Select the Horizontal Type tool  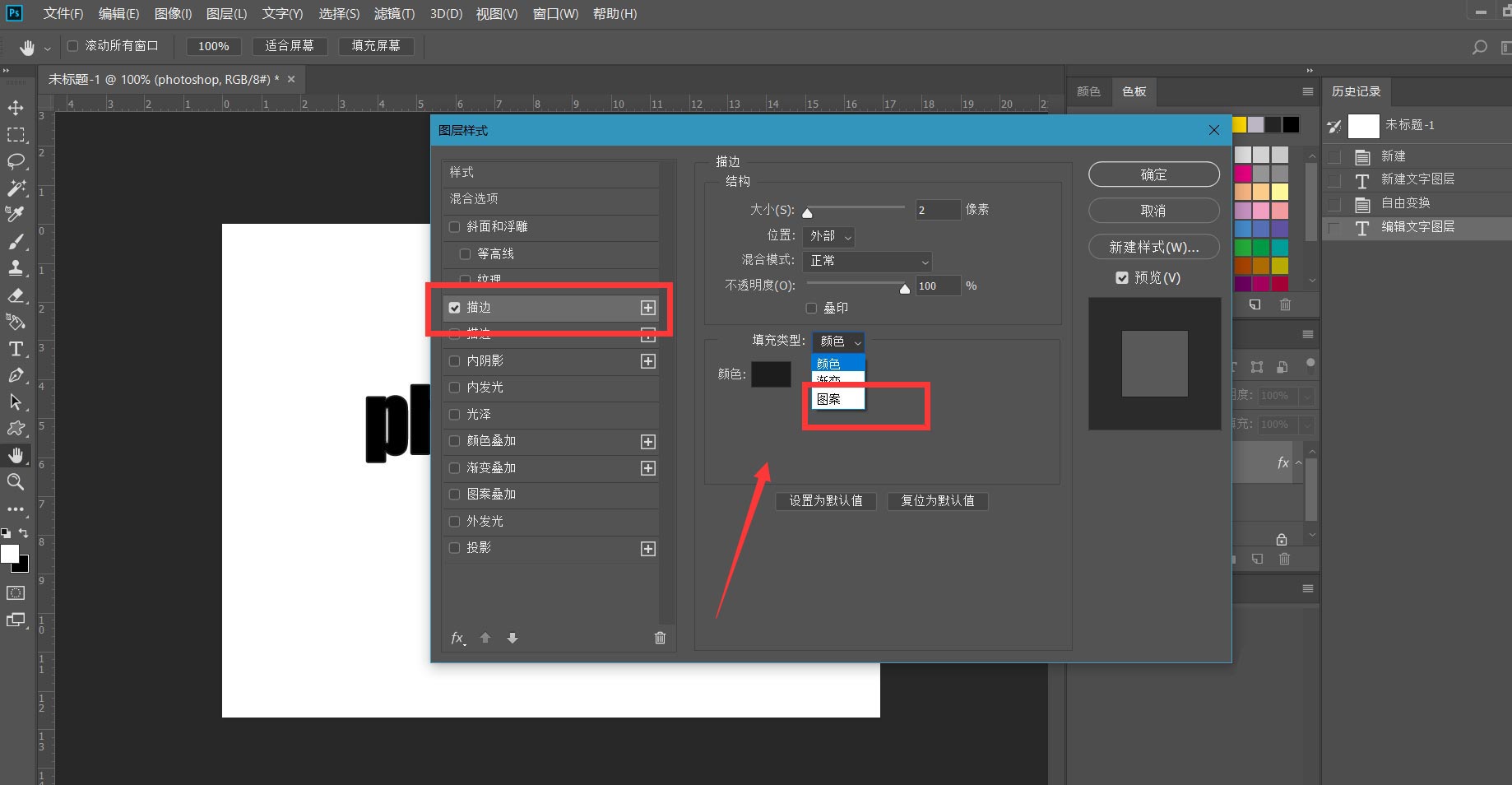(x=16, y=349)
